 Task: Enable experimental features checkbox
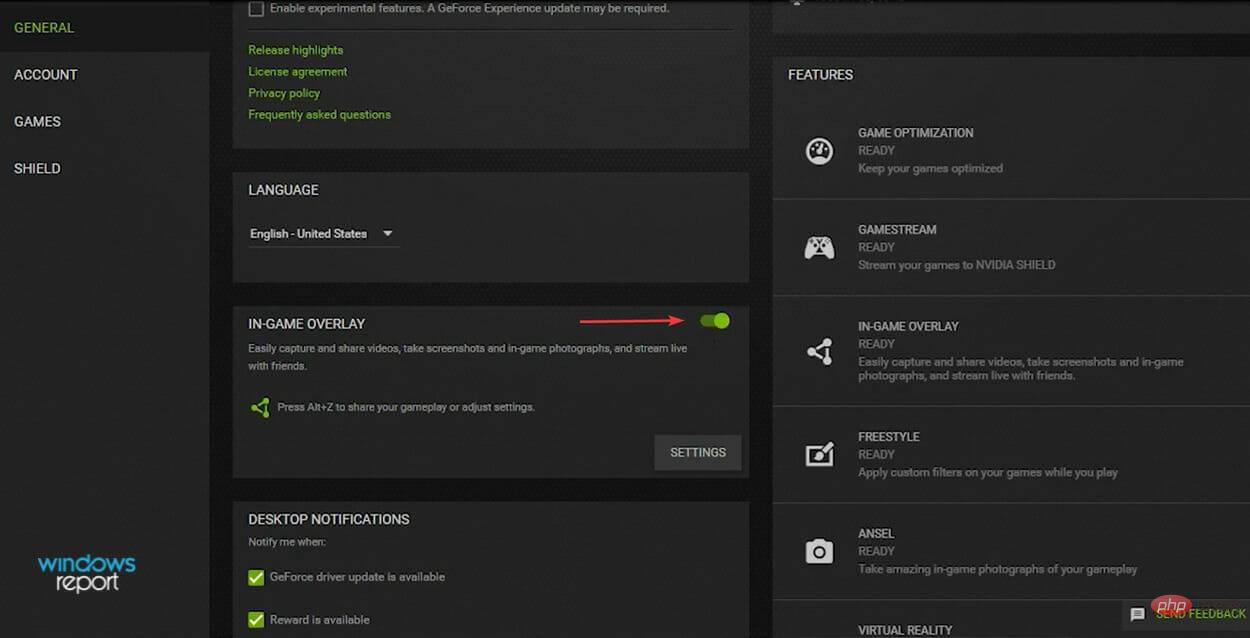click(x=255, y=7)
